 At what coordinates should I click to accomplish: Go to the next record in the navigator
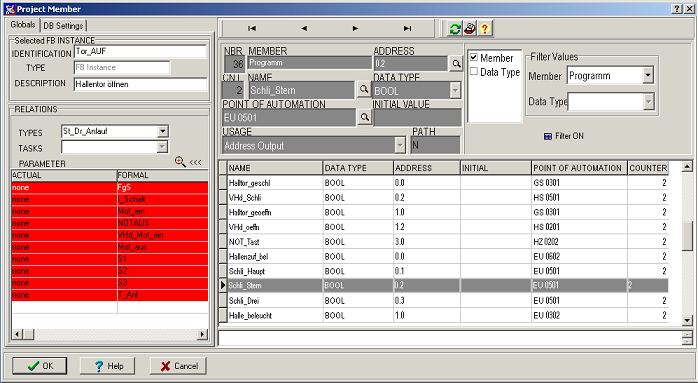(x=355, y=29)
